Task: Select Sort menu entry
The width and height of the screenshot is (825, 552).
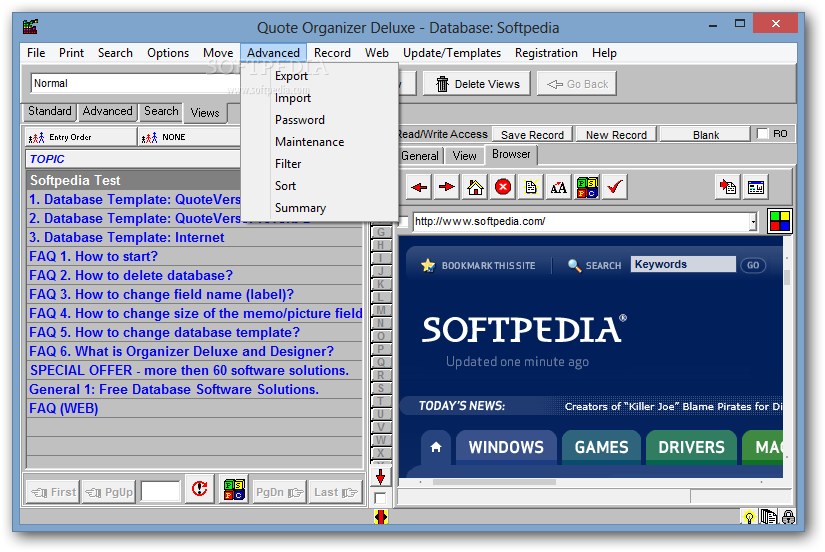Action: coord(285,186)
